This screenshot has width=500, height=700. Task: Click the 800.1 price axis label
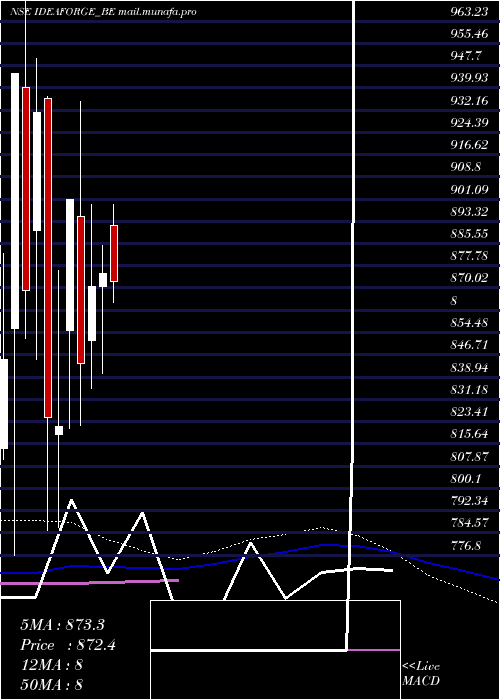pyautogui.click(x=466, y=479)
